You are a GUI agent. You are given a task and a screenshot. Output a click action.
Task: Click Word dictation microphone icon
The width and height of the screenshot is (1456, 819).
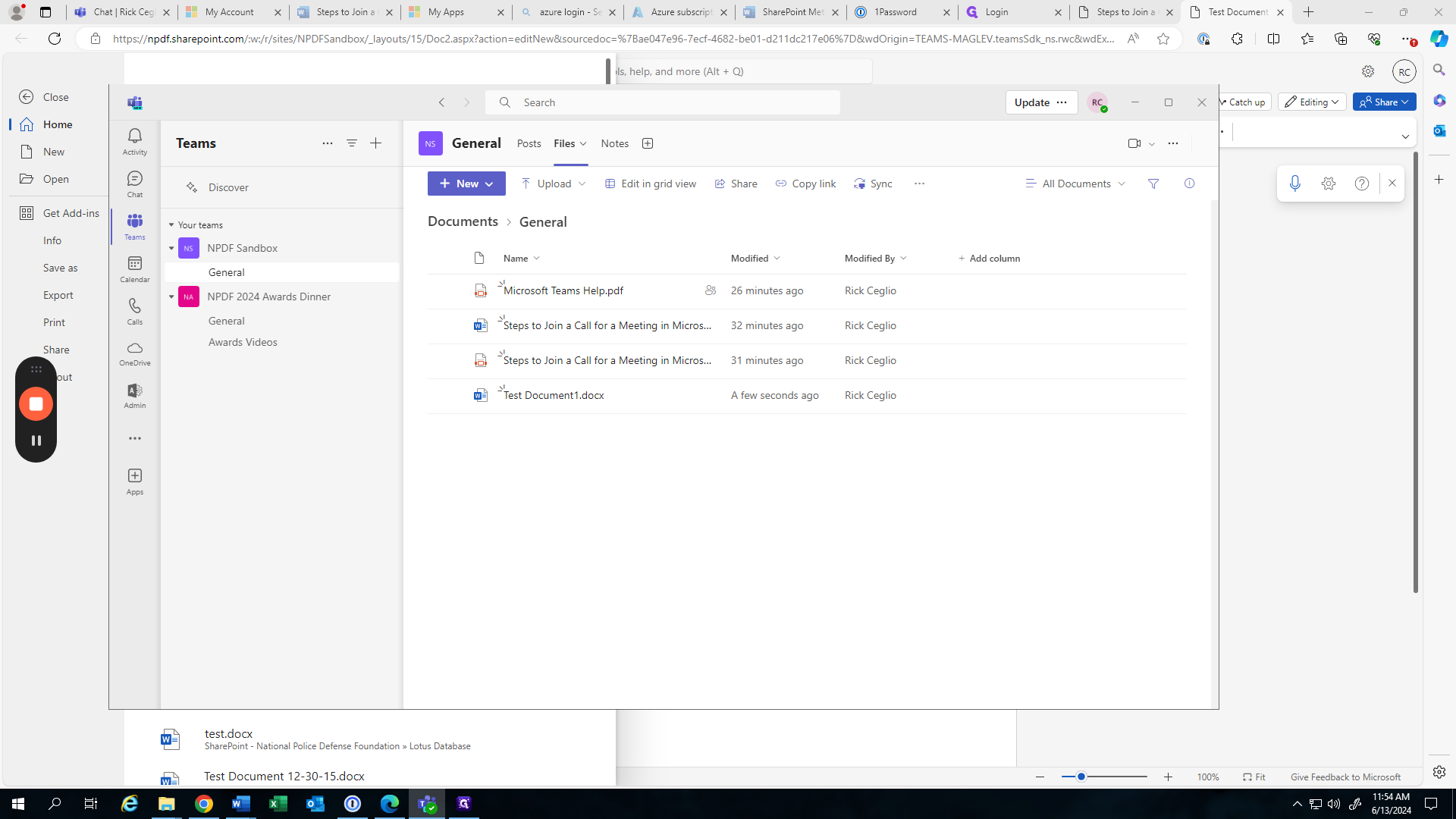pos(1295,184)
